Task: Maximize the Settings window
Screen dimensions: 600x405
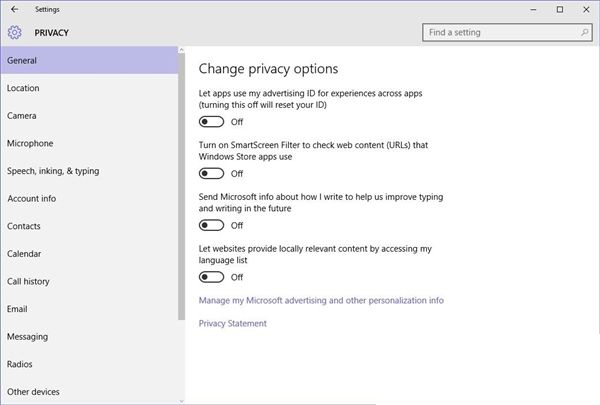Action: coord(560,9)
